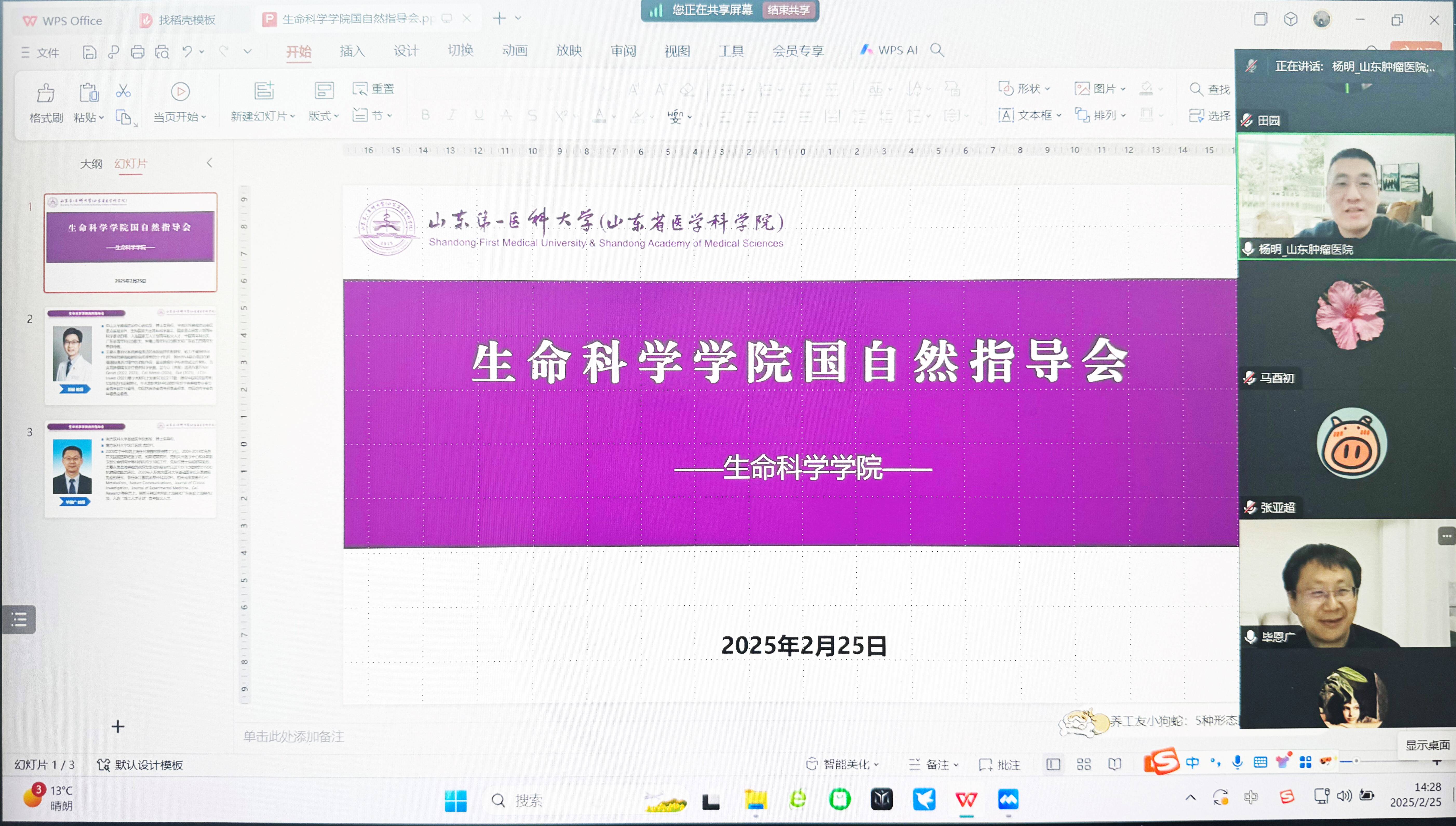The width and height of the screenshot is (1456, 826).
Task: Toggle Bold formatting button
Action: (425, 115)
